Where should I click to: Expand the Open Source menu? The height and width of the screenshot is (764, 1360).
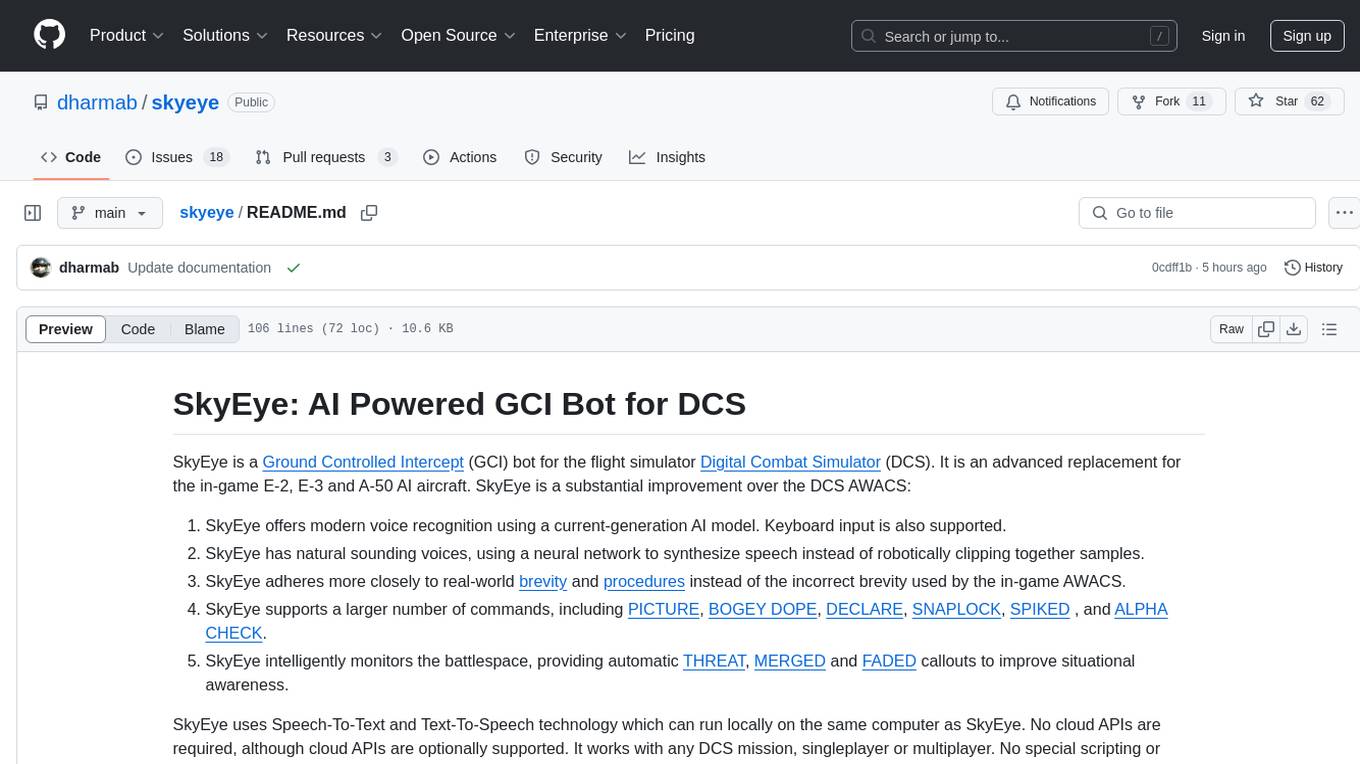[458, 35]
